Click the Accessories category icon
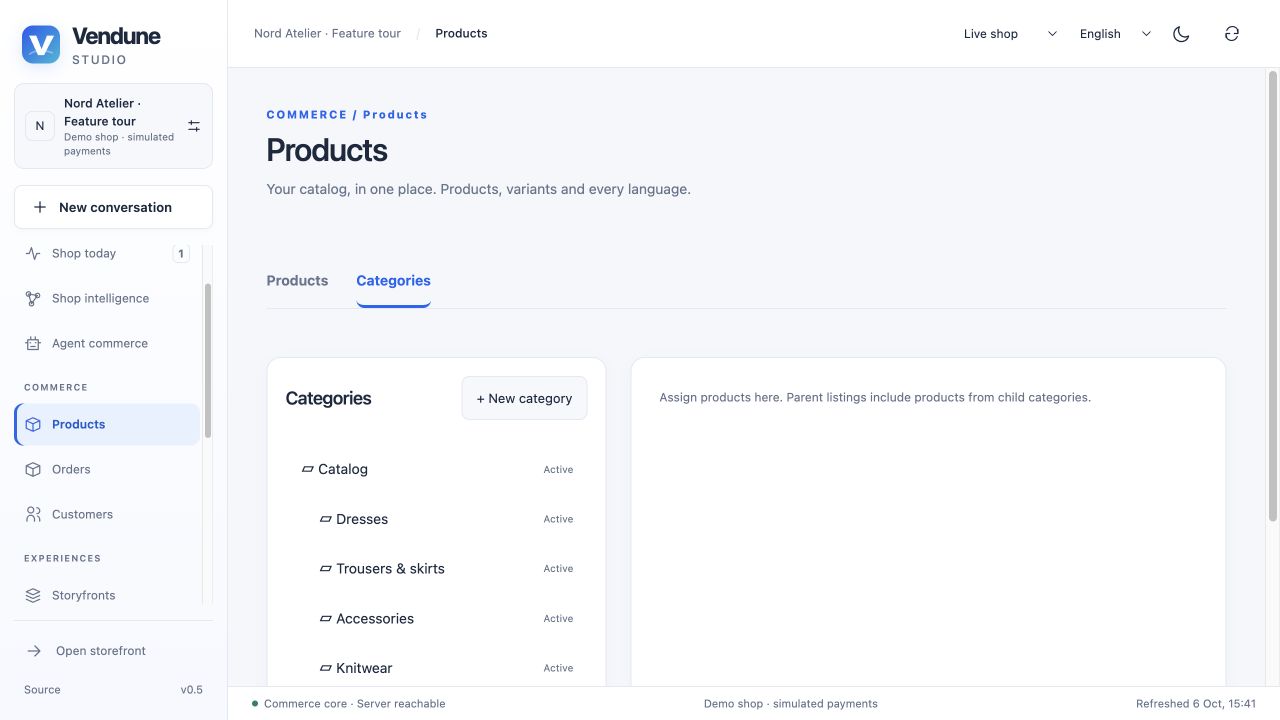 click(326, 619)
